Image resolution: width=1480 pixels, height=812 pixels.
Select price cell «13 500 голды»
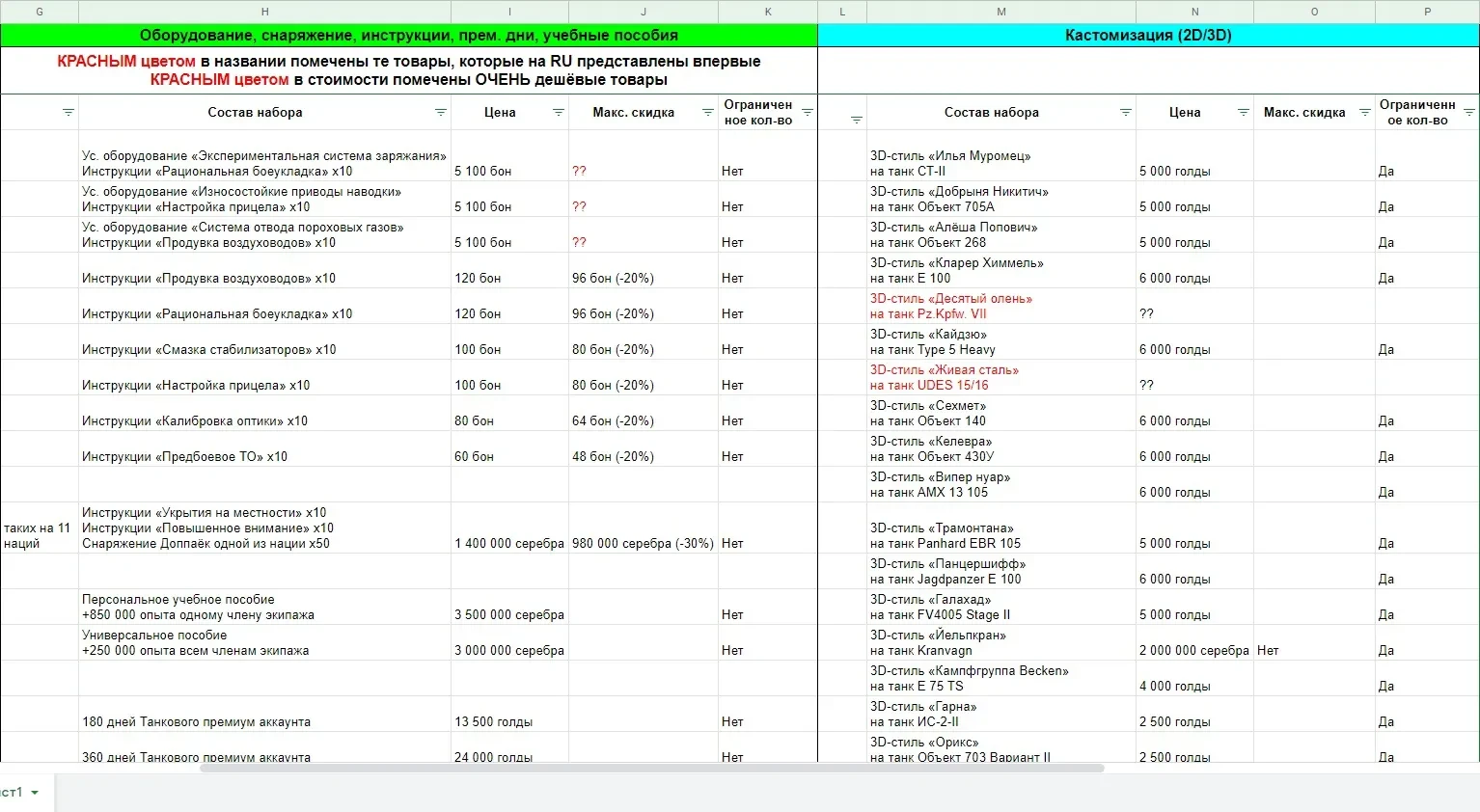[x=509, y=715]
